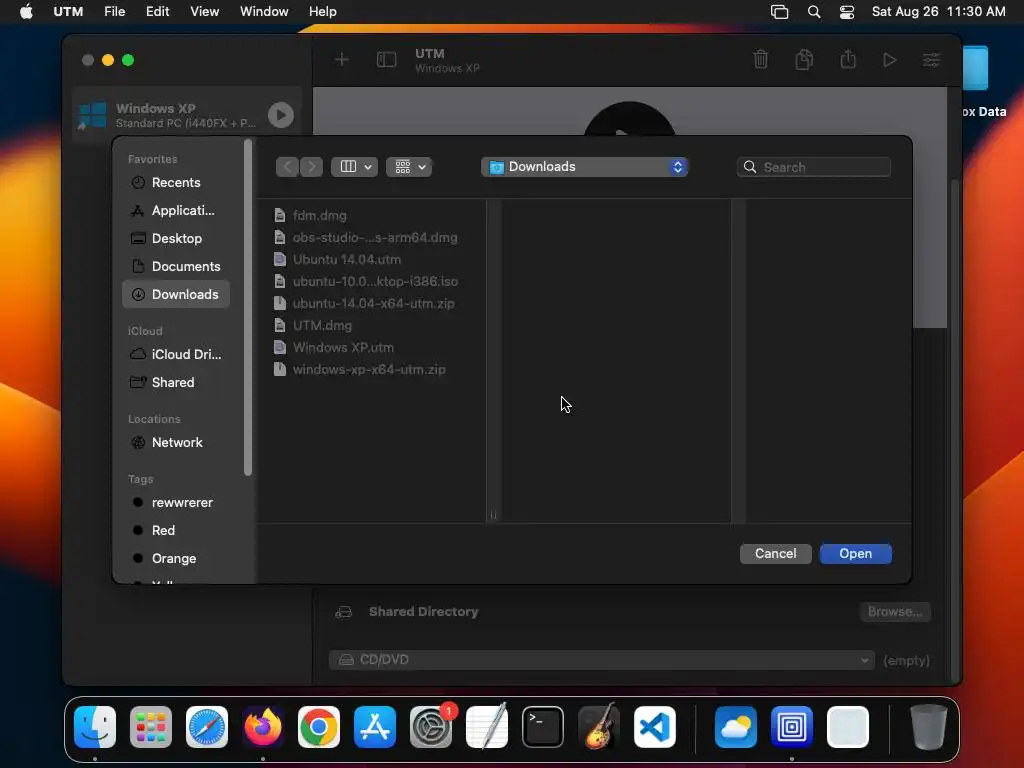The width and height of the screenshot is (1024, 768).
Task: Select iCloud Drive in the sidebar
Action: 176,355
